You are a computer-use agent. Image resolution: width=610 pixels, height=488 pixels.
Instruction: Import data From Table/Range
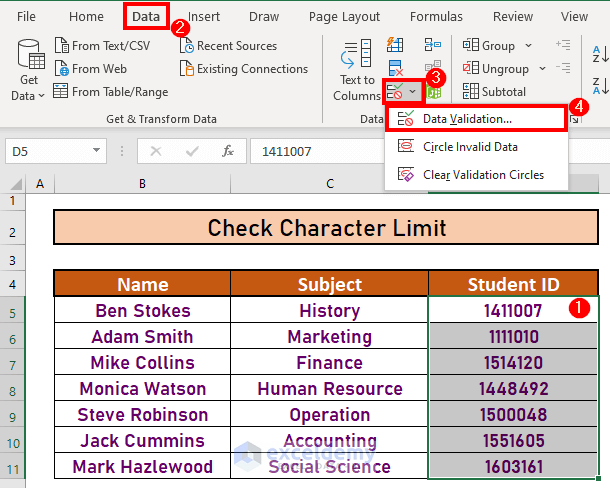coord(111,92)
